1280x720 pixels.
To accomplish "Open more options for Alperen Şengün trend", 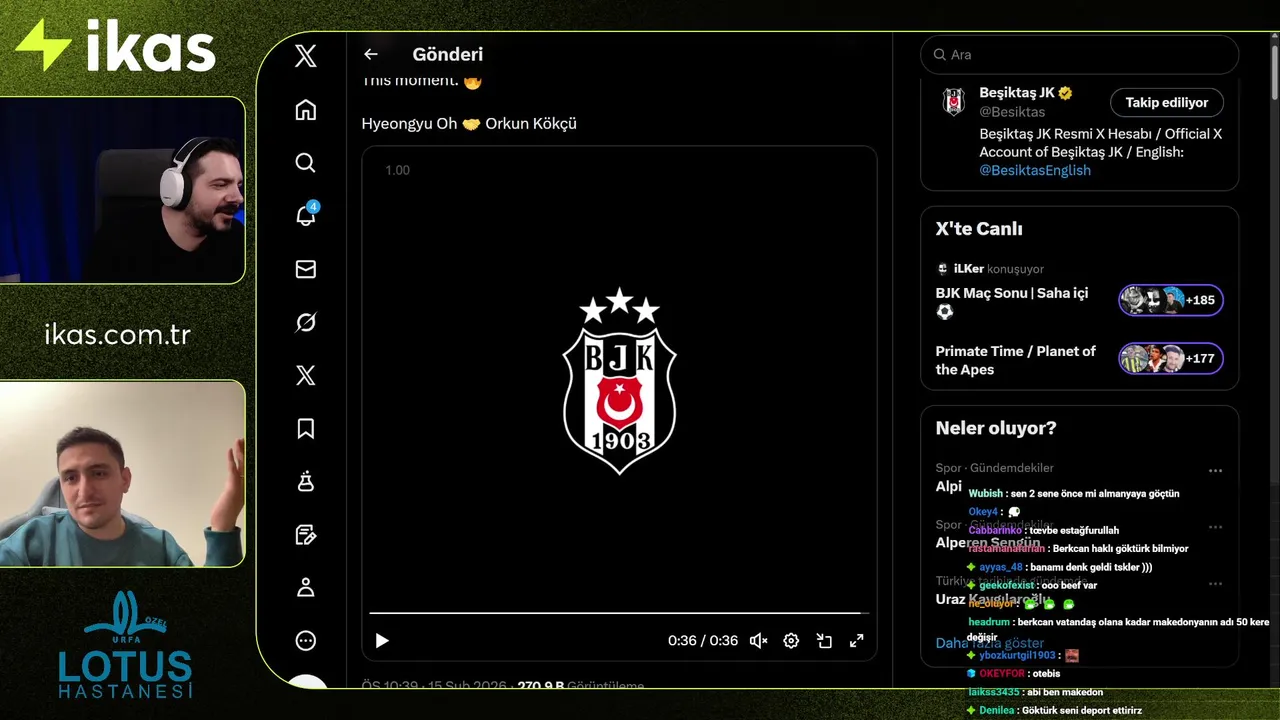I will (1215, 527).
